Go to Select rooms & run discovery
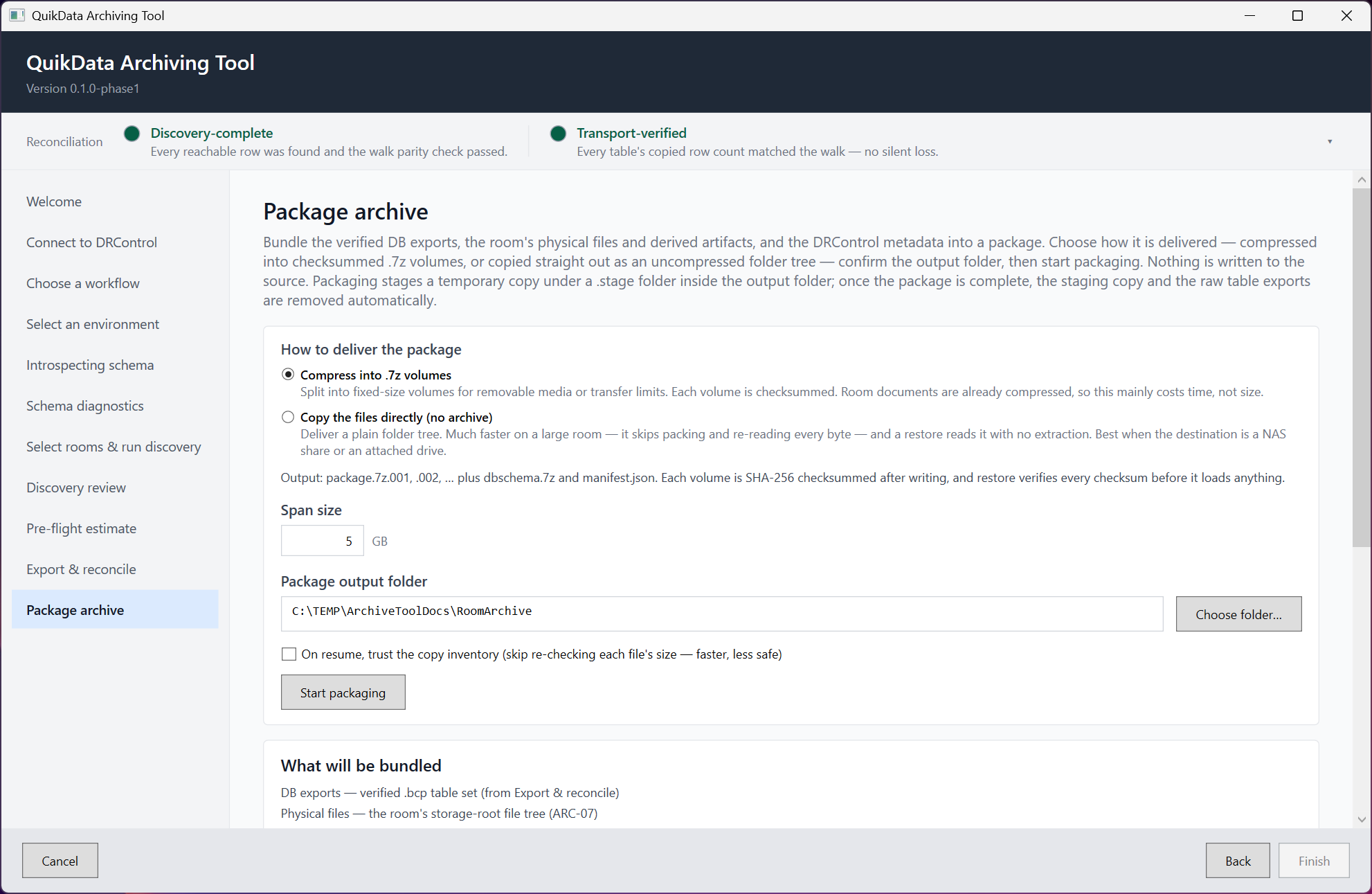 click(x=115, y=447)
